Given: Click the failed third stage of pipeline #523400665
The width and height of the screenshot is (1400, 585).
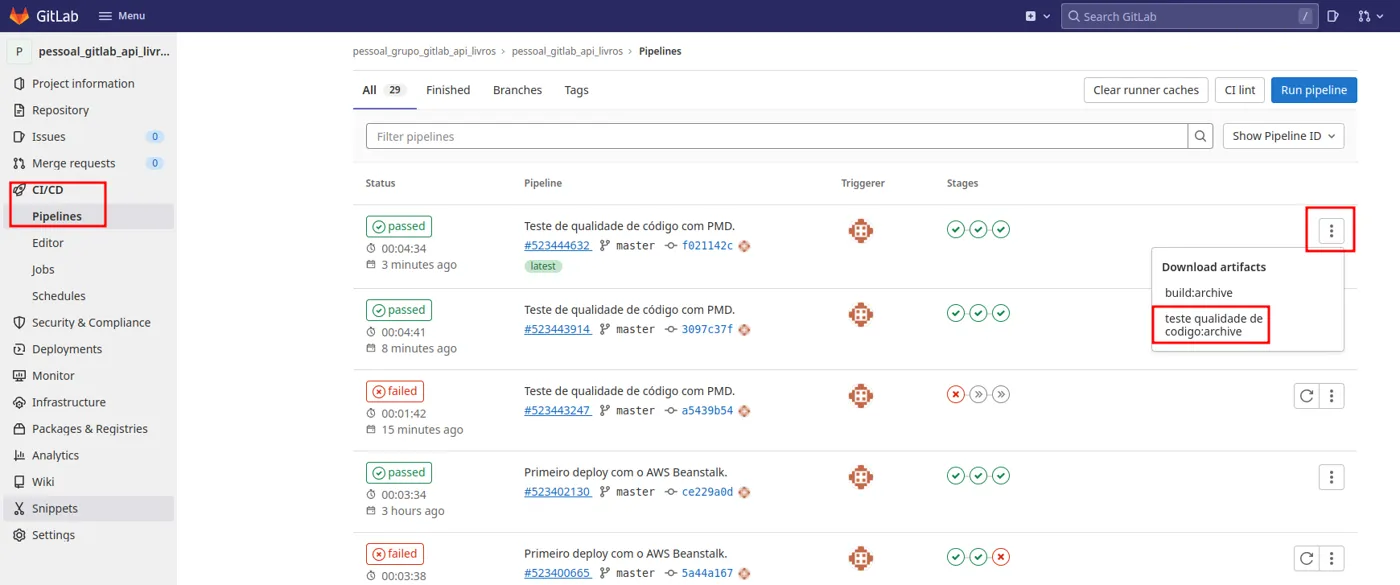Looking at the screenshot, I should coord(1001,557).
